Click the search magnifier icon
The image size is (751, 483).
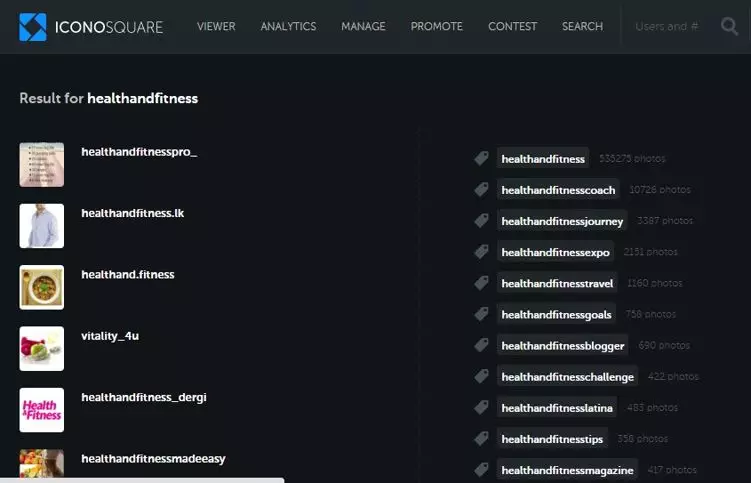coord(729,27)
